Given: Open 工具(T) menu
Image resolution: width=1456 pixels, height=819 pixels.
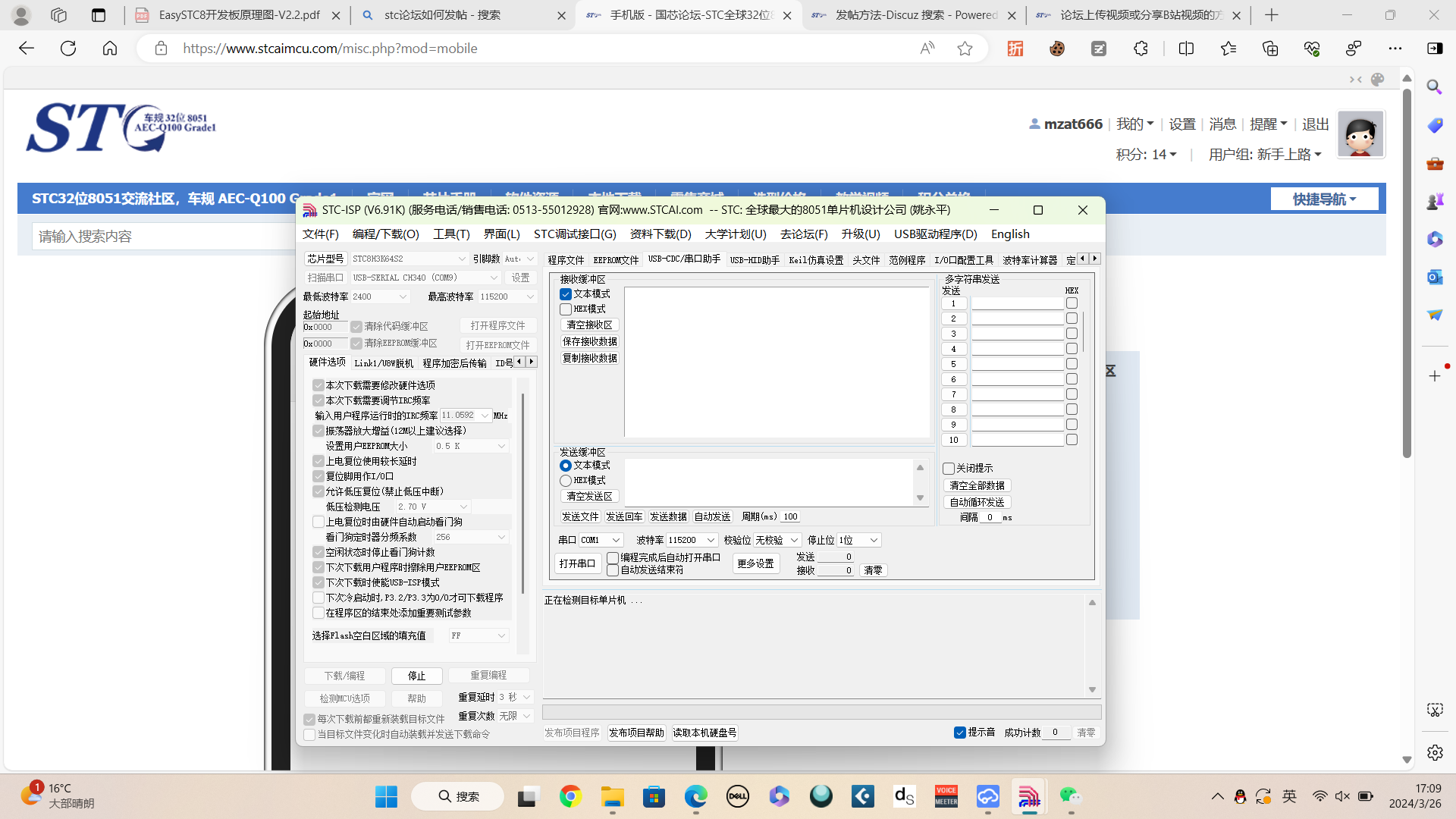Looking at the screenshot, I should [x=451, y=234].
